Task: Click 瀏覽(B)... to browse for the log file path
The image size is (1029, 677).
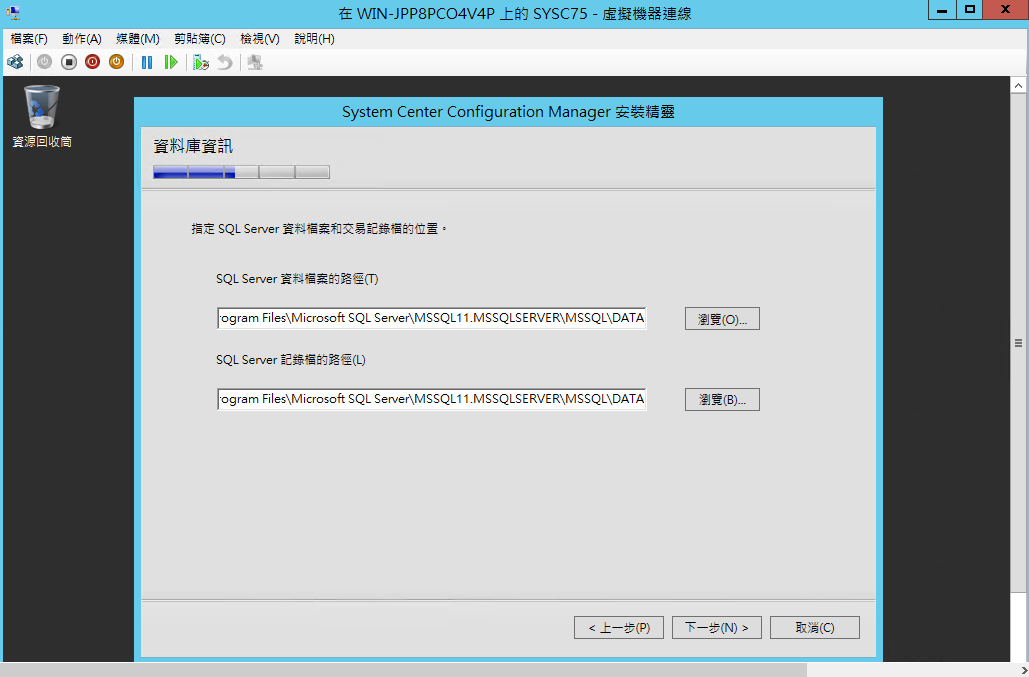Action: click(x=722, y=400)
